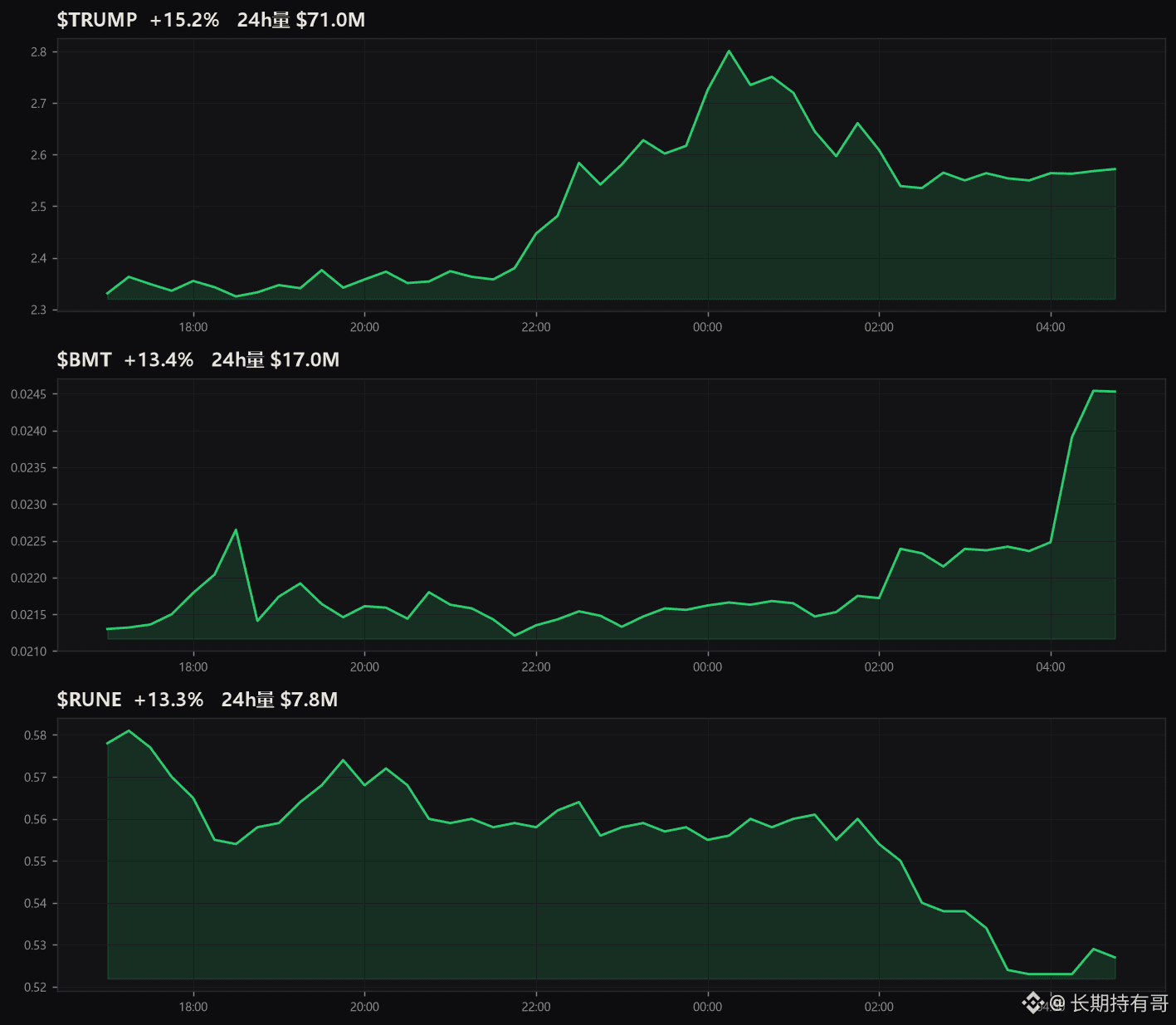Screen dimensions: 1176x1025
Task: Click the RUNE price line's opening high point
Action: click(129, 731)
